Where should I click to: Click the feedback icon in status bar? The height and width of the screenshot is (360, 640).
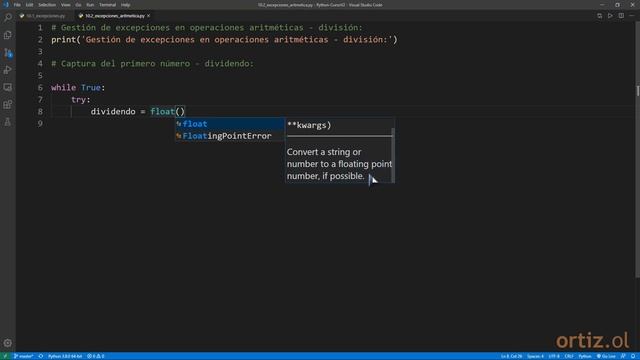623,356
